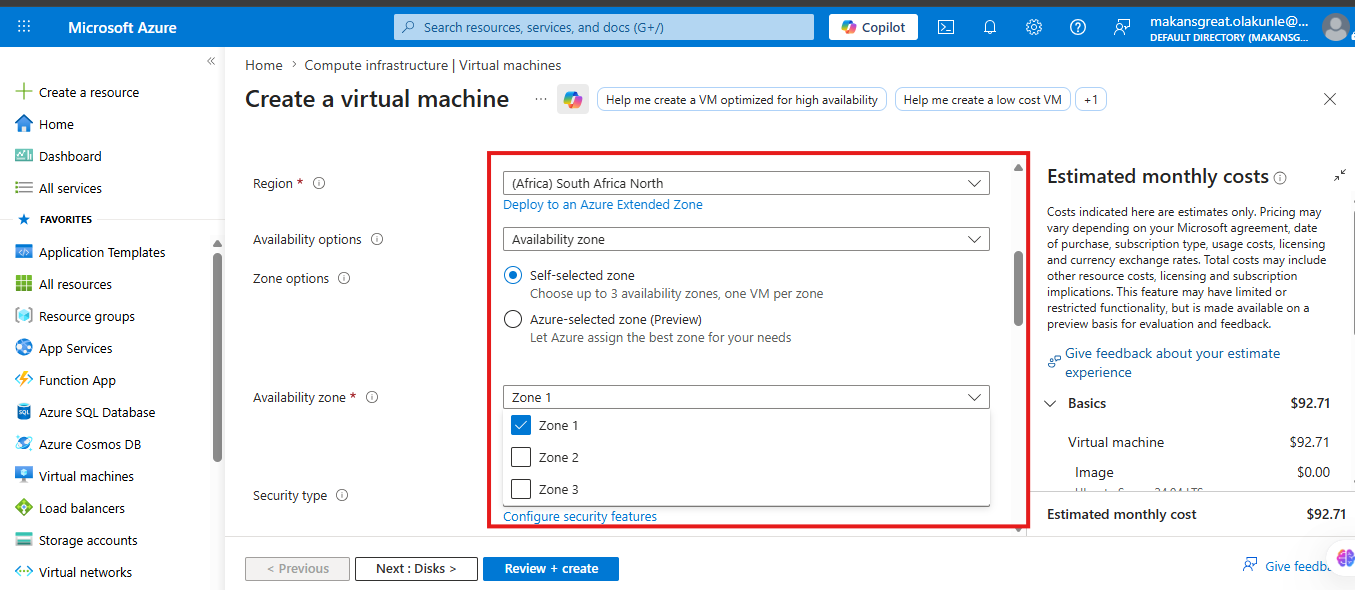Open the Cloud Shell terminal icon
This screenshot has height=590, width=1355.
tap(945, 27)
